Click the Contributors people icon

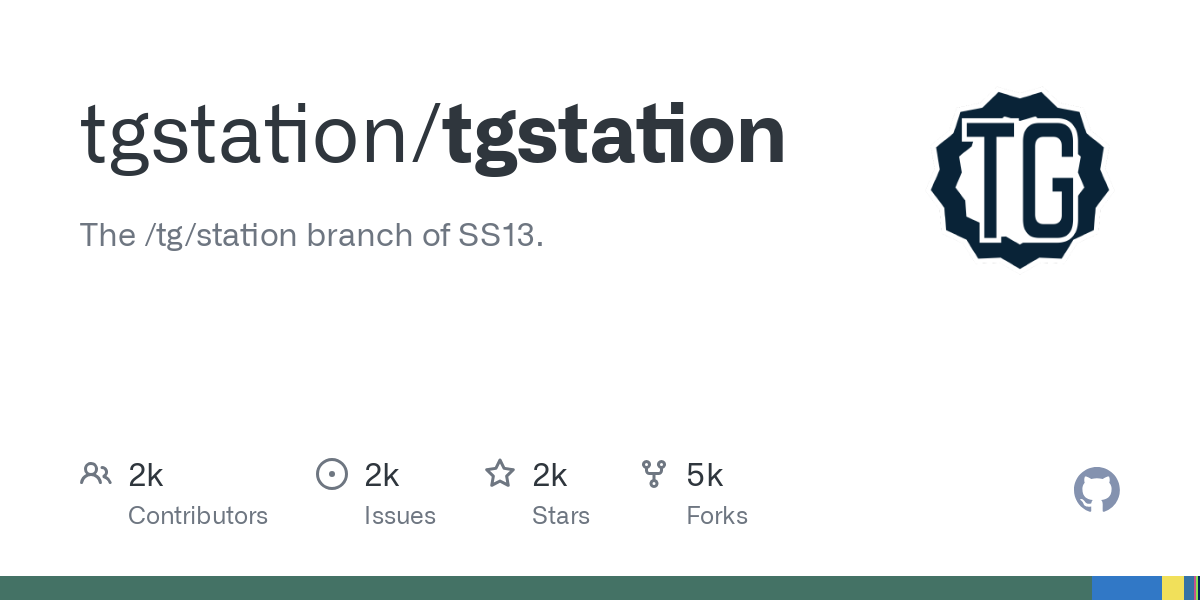[96, 474]
